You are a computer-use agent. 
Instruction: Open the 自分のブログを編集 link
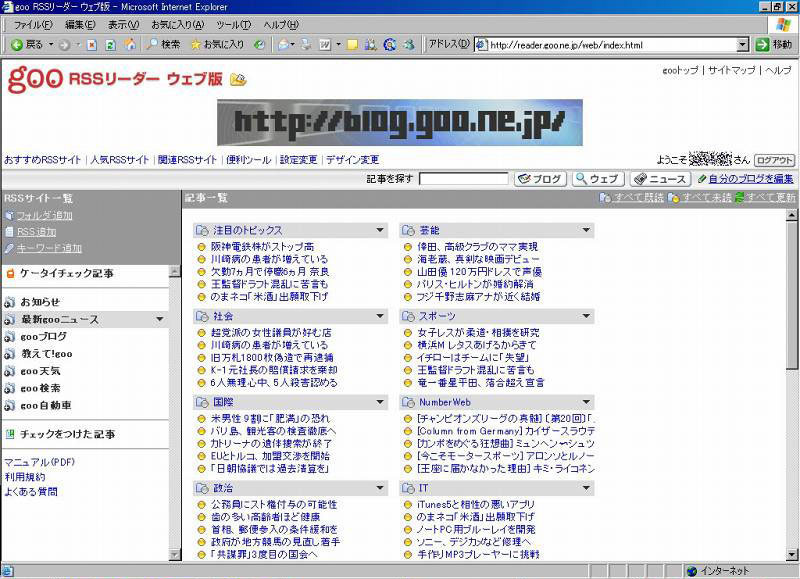(x=751, y=179)
